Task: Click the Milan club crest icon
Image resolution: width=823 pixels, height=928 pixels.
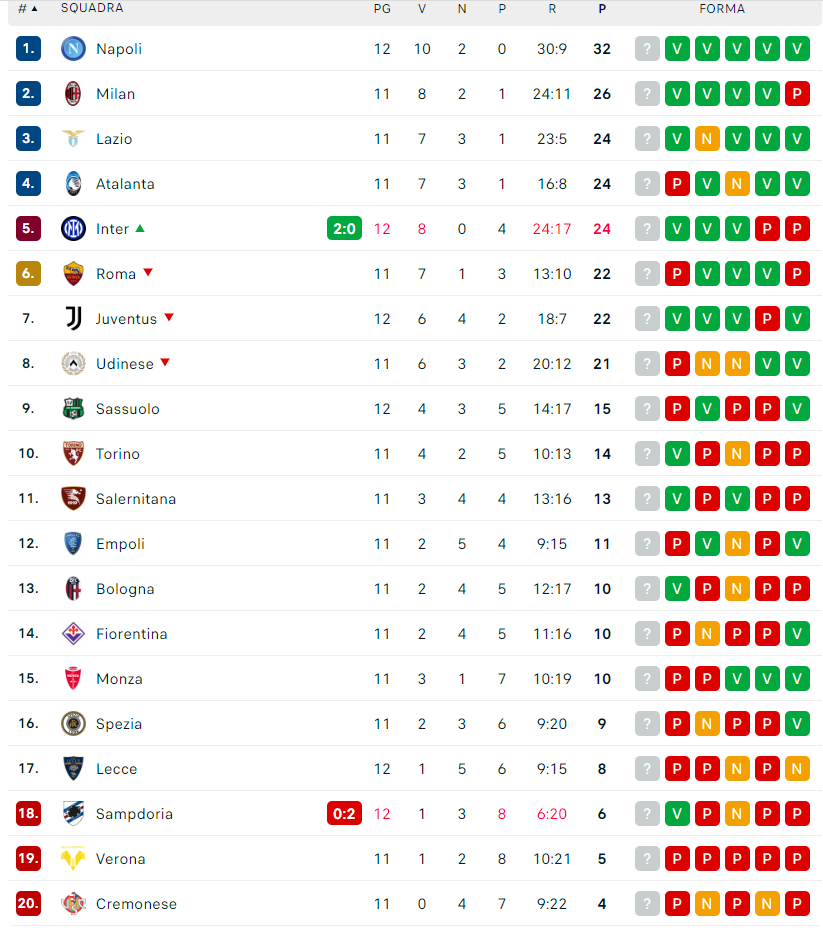Action: (73, 94)
